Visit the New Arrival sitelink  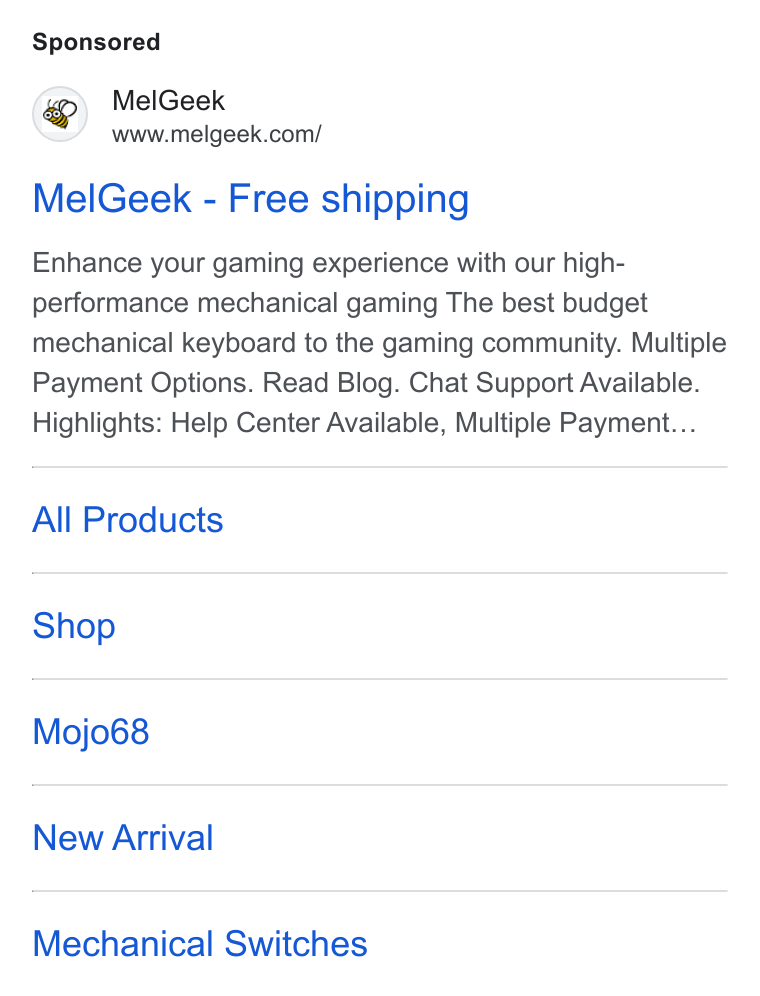click(x=123, y=838)
